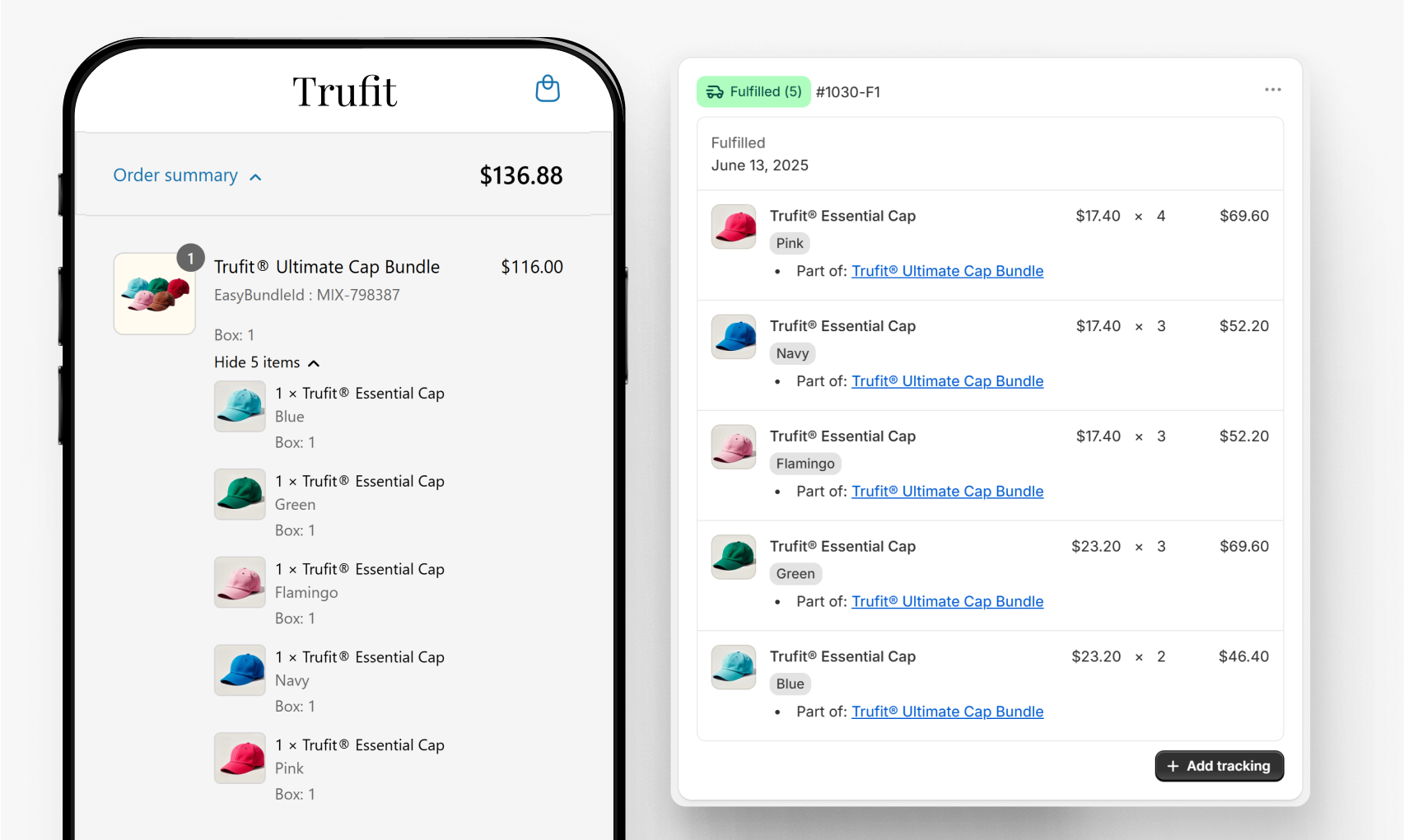Screen dimensions: 1404x840
Task: Select the Flamingo cap thumbnail in order summary
Action: click(x=240, y=582)
